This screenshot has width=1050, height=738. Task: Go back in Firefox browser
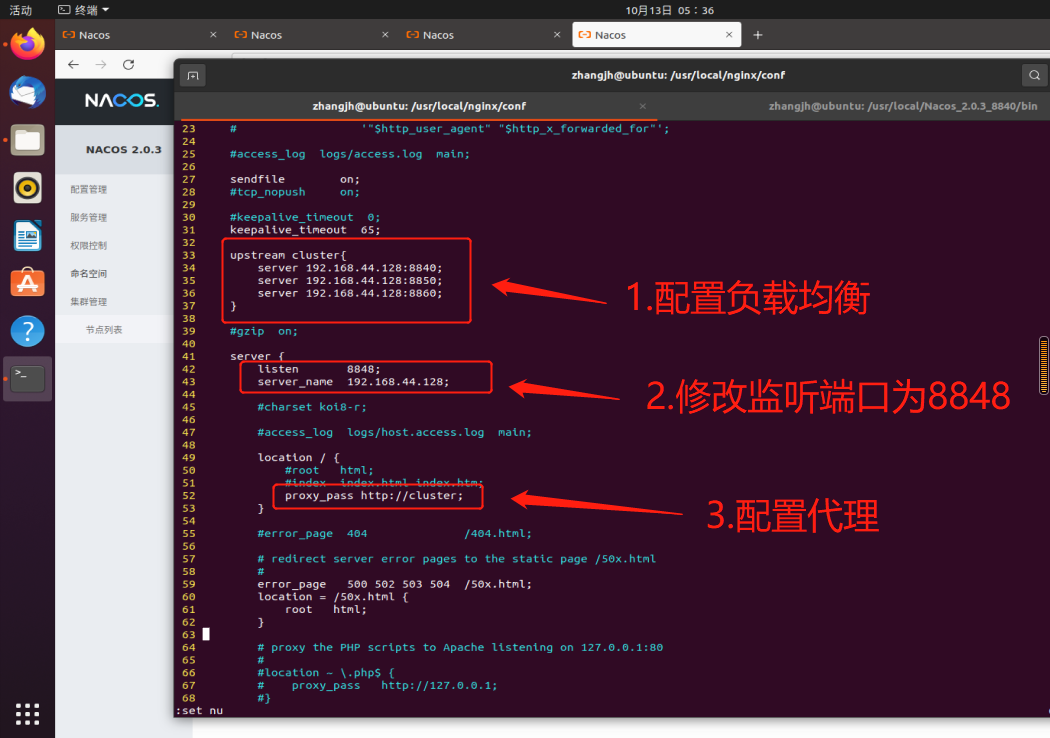[x=74, y=64]
